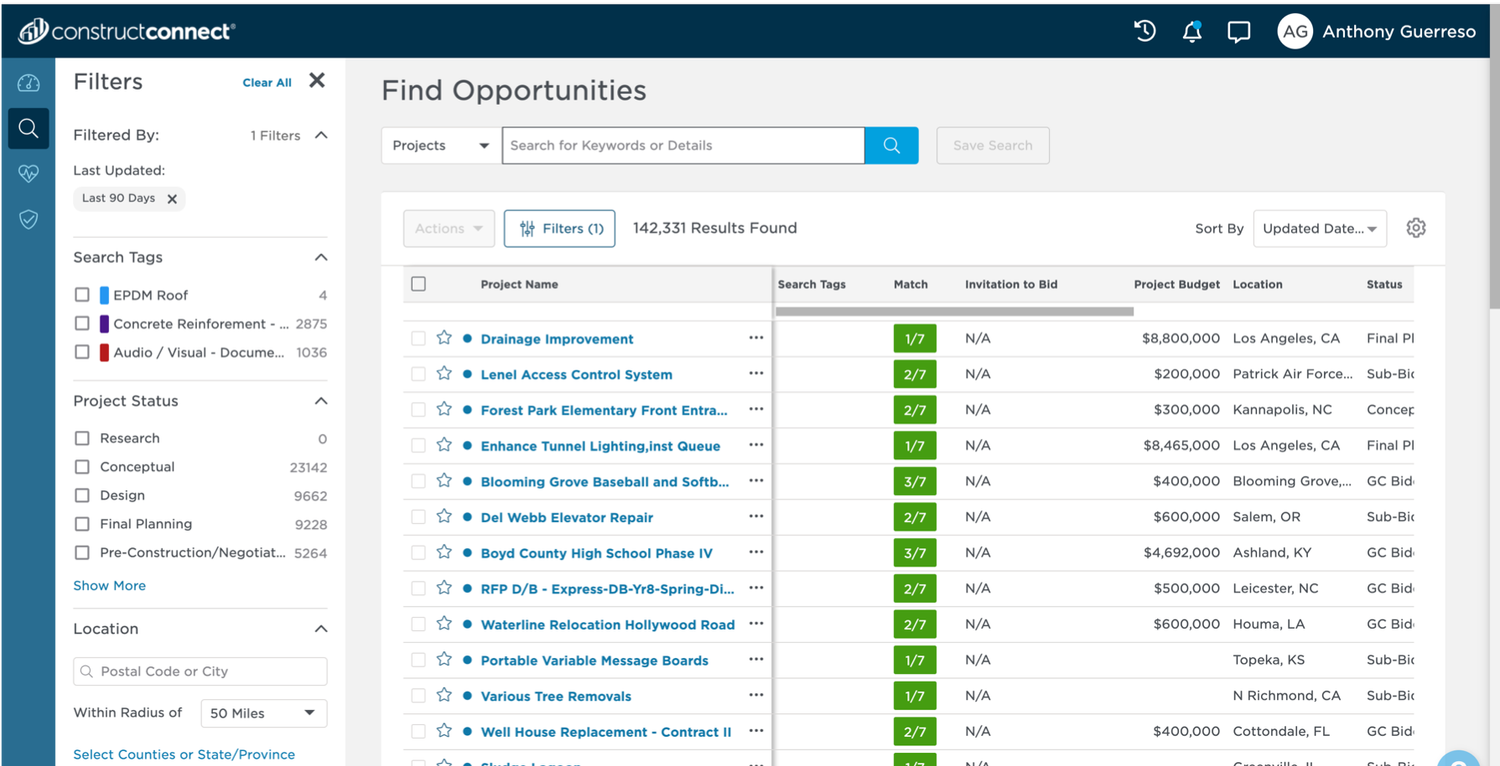
Task: Click the Location column header
Action: pyautogui.click(x=1257, y=284)
